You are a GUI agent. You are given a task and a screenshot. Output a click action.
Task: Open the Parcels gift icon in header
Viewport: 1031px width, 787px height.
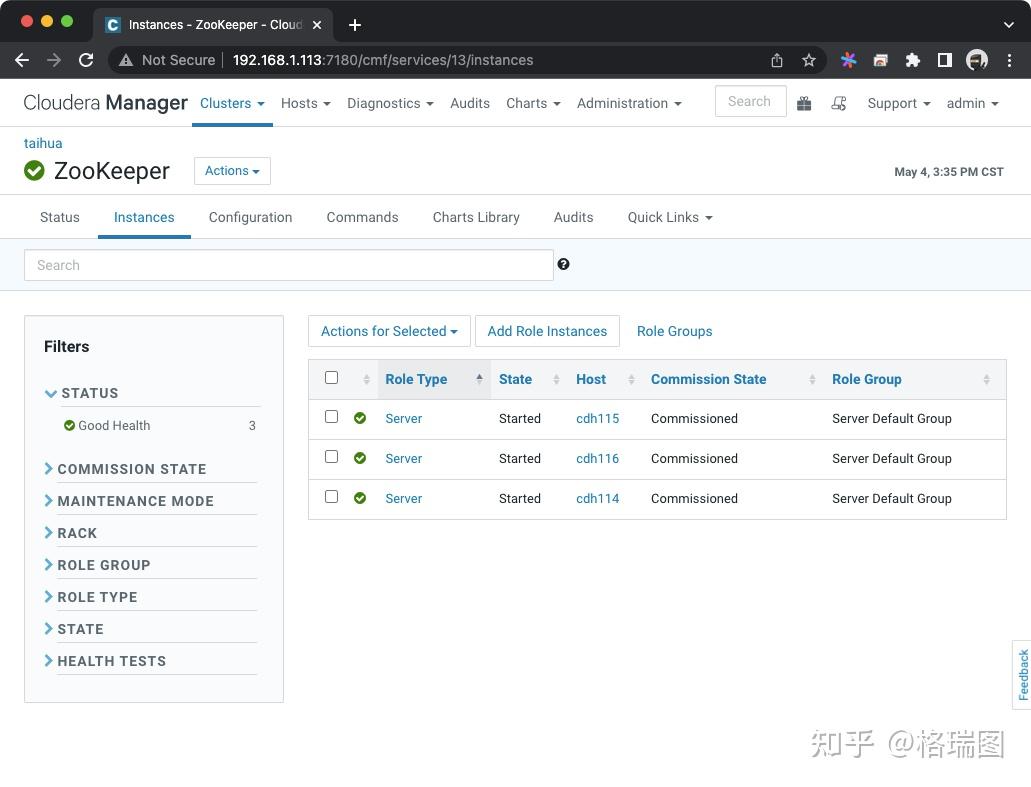coord(804,102)
